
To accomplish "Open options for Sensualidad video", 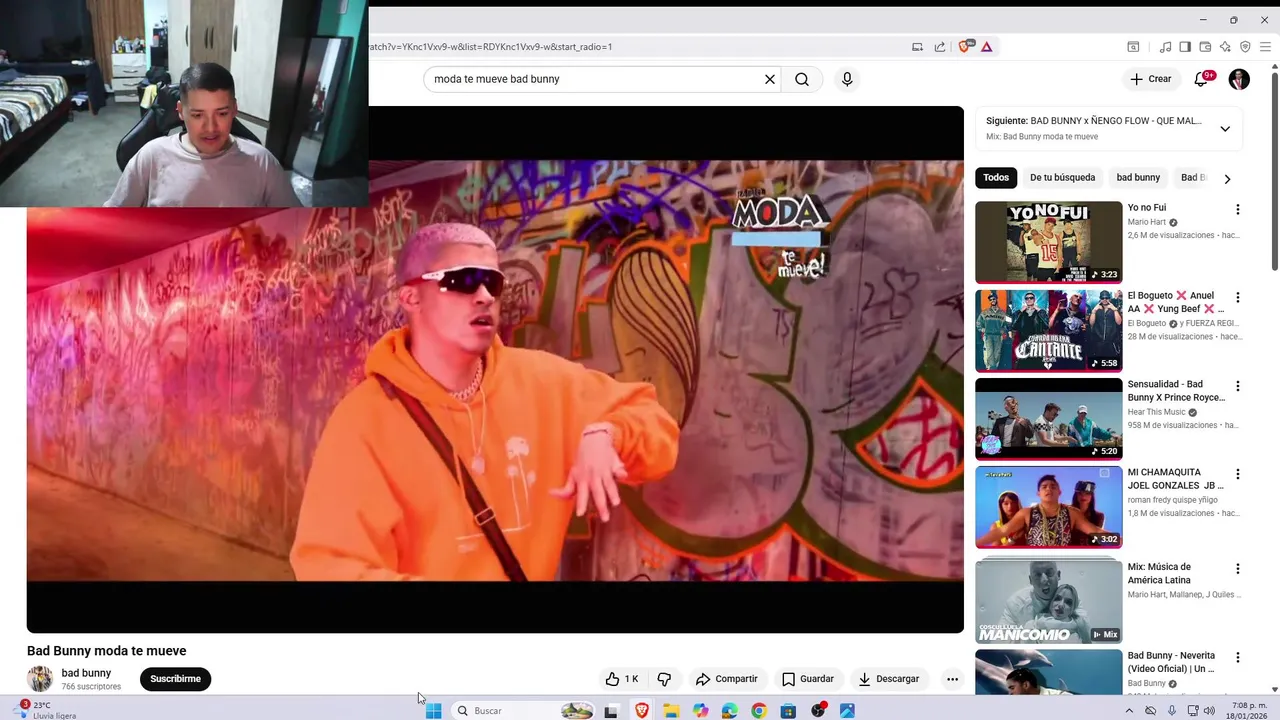I will point(1237,386).
